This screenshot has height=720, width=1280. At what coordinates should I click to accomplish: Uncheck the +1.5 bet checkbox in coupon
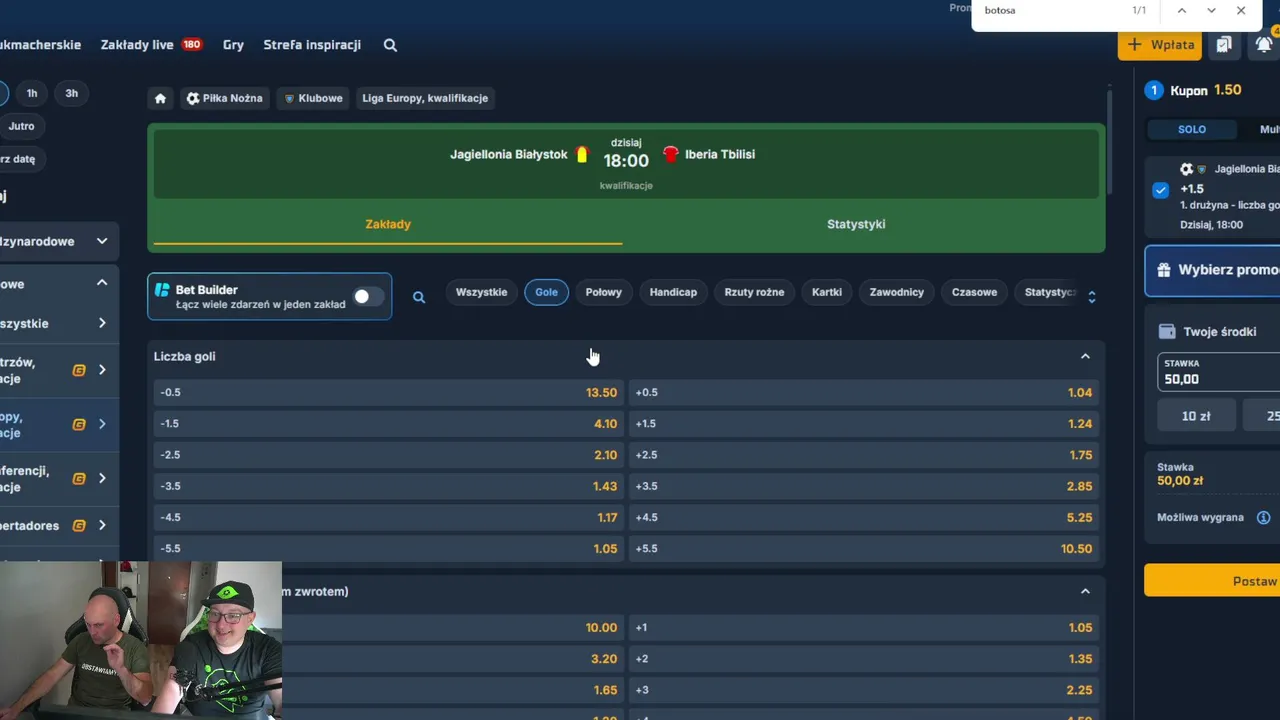pos(1160,190)
